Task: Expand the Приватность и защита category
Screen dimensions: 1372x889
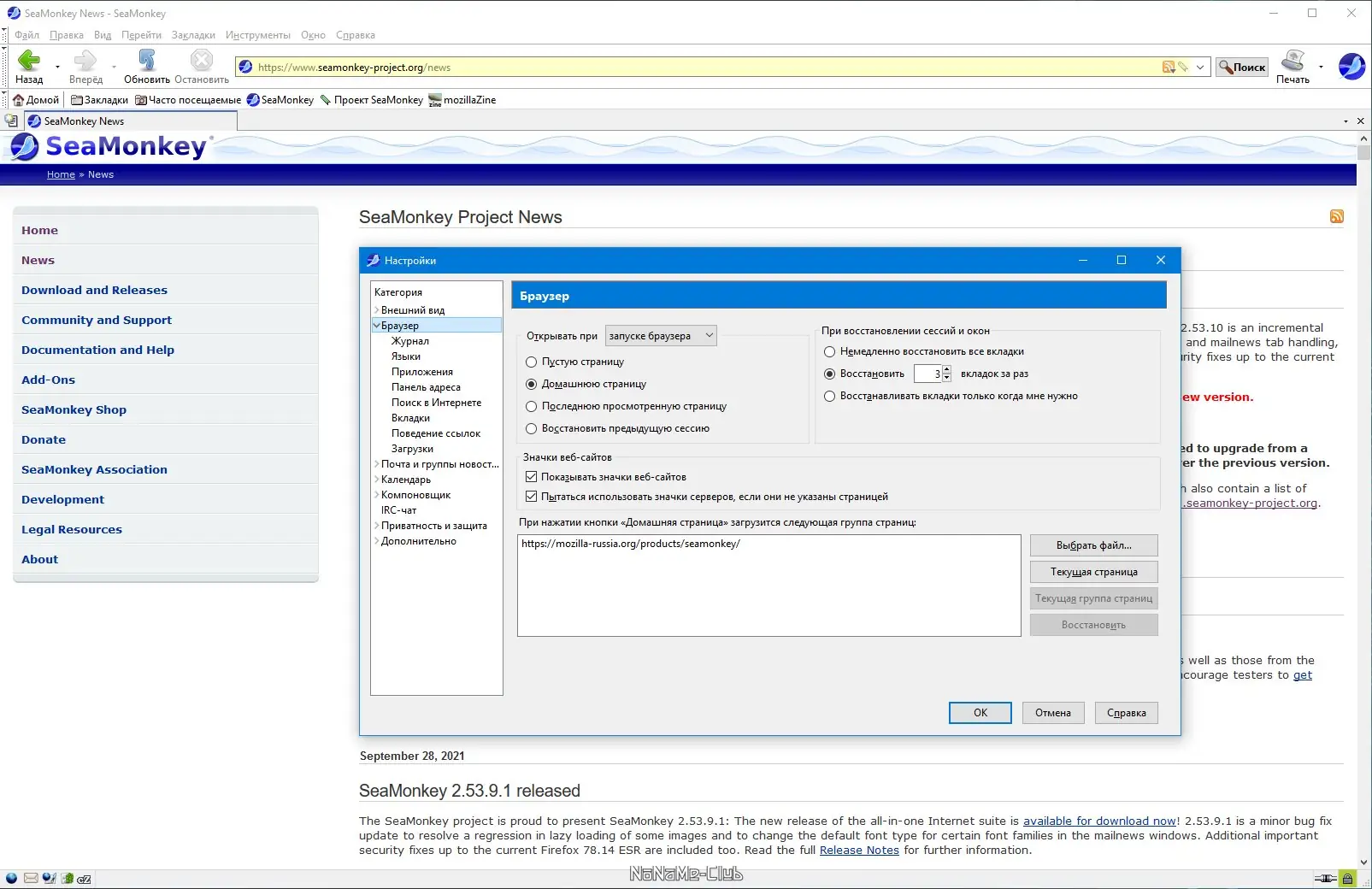Action: (377, 526)
